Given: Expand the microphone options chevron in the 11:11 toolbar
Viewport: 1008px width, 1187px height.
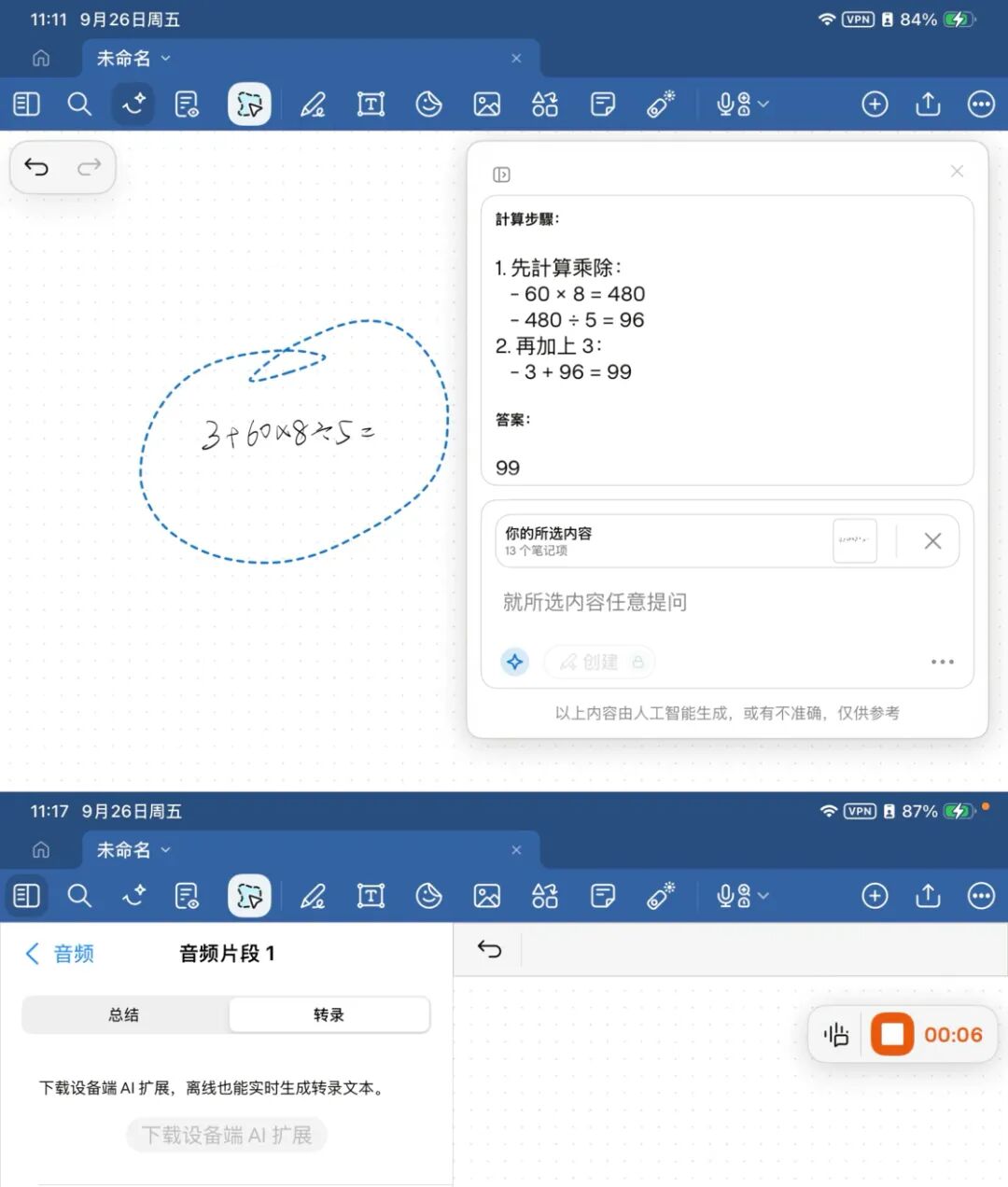Looking at the screenshot, I should pyautogui.click(x=763, y=104).
